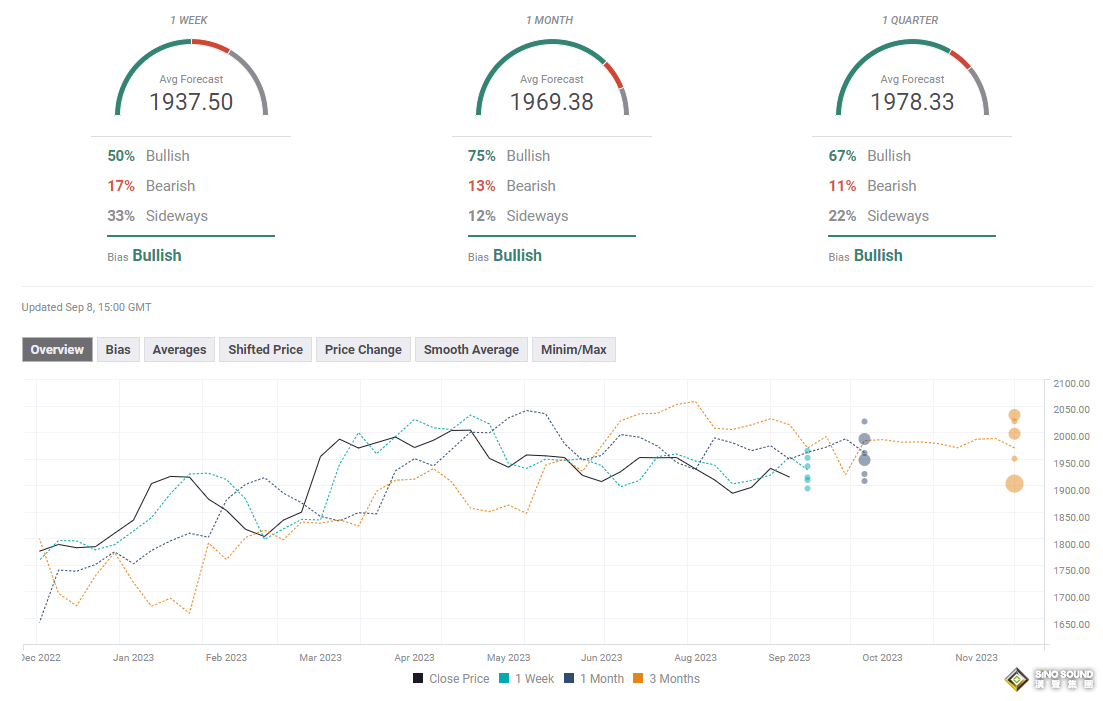Select the Minim/Max tab

pyautogui.click(x=574, y=349)
